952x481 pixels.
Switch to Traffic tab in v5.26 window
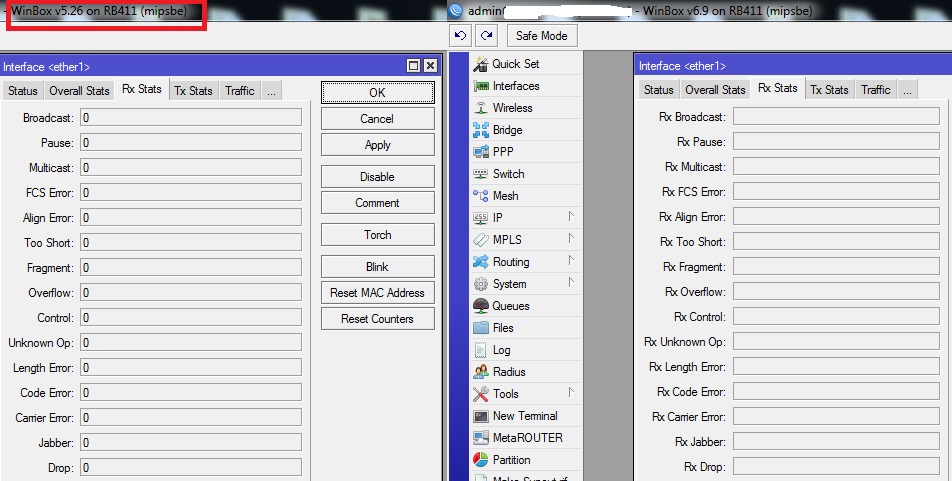(x=240, y=91)
